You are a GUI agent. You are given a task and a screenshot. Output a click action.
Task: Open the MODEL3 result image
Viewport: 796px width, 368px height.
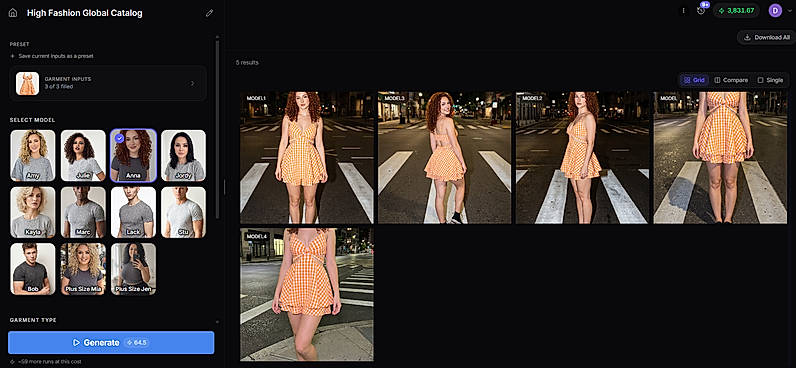click(445, 157)
